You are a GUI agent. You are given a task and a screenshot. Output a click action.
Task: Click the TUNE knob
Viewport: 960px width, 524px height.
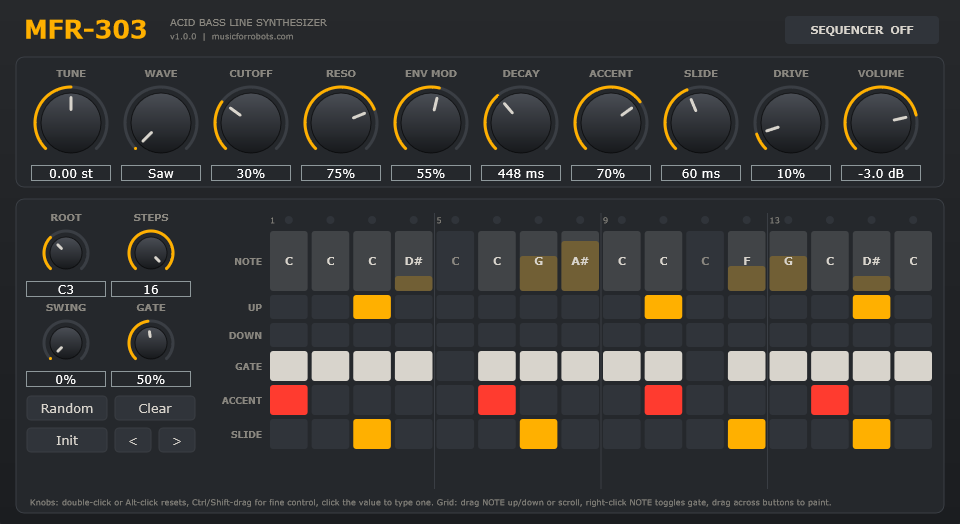[x=71, y=121]
